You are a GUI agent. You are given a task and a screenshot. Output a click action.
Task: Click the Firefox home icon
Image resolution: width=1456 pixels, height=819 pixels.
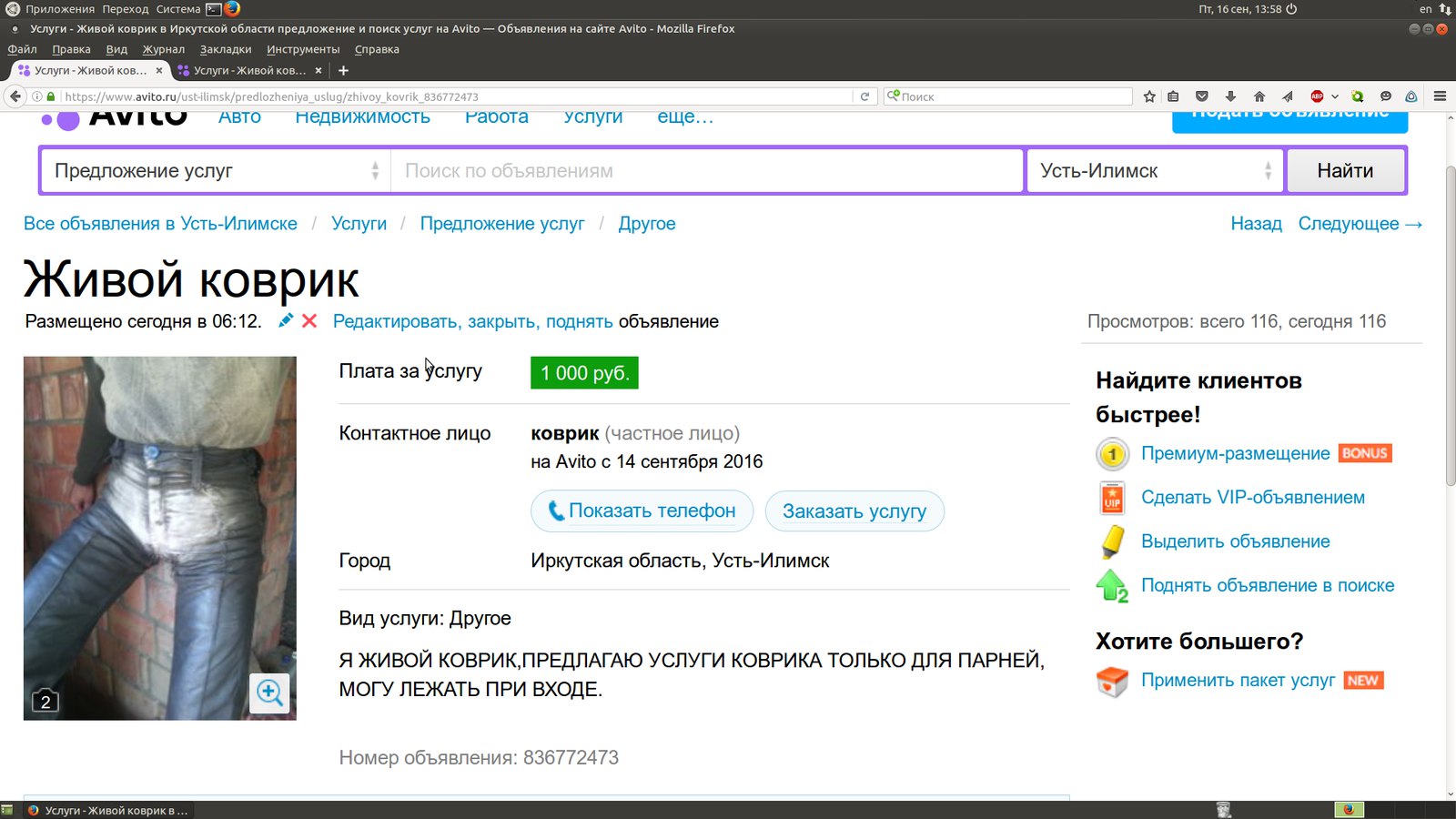click(x=1259, y=96)
